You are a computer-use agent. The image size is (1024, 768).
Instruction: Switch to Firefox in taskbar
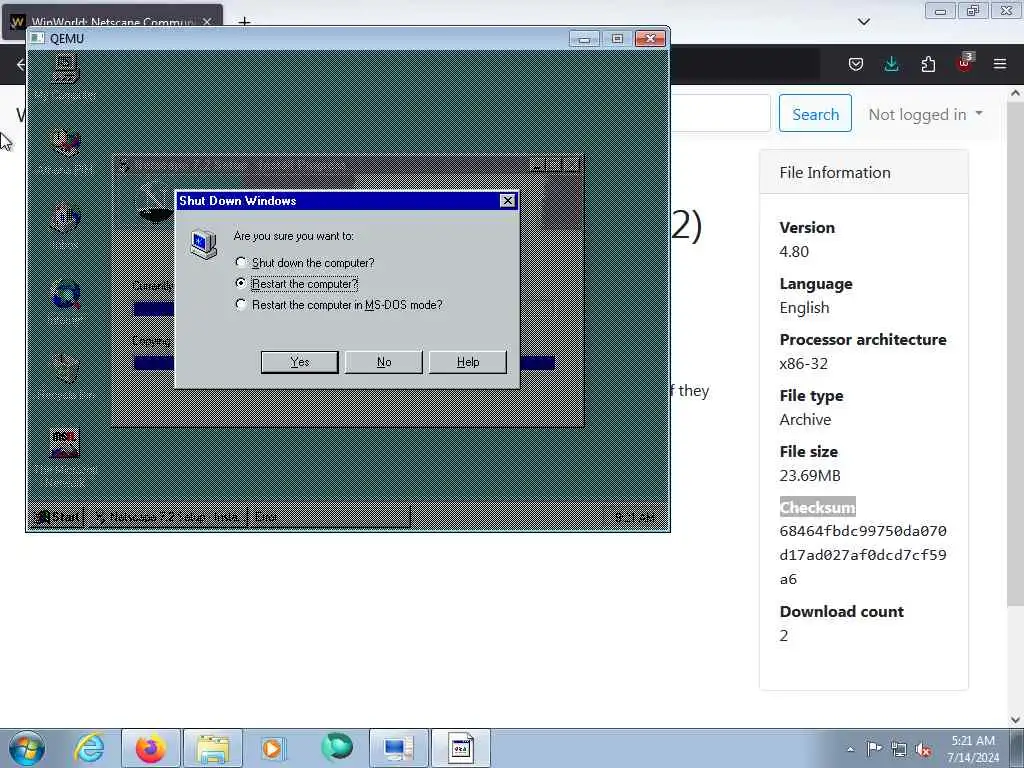point(150,748)
